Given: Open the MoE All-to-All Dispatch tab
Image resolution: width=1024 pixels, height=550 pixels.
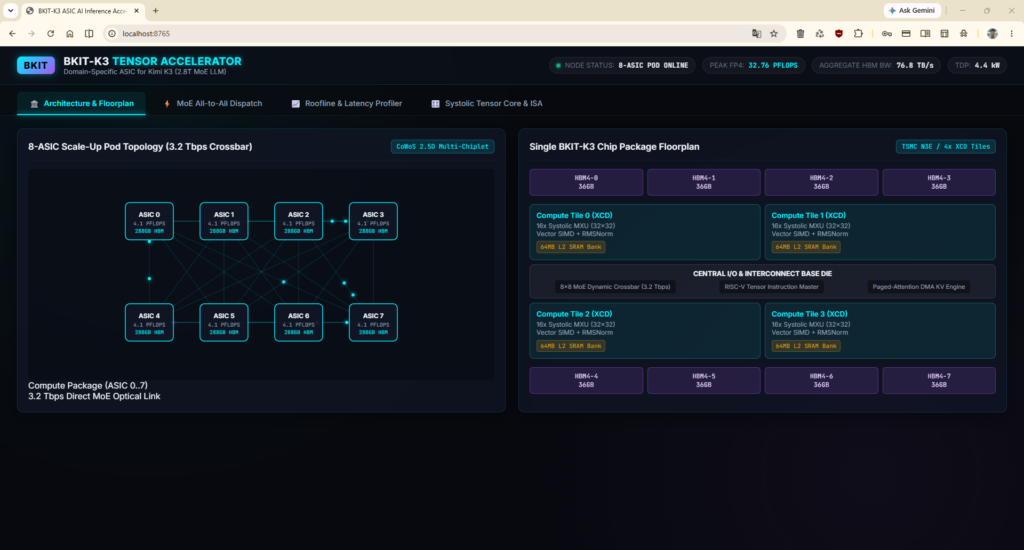Looking at the screenshot, I should point(213,103).
